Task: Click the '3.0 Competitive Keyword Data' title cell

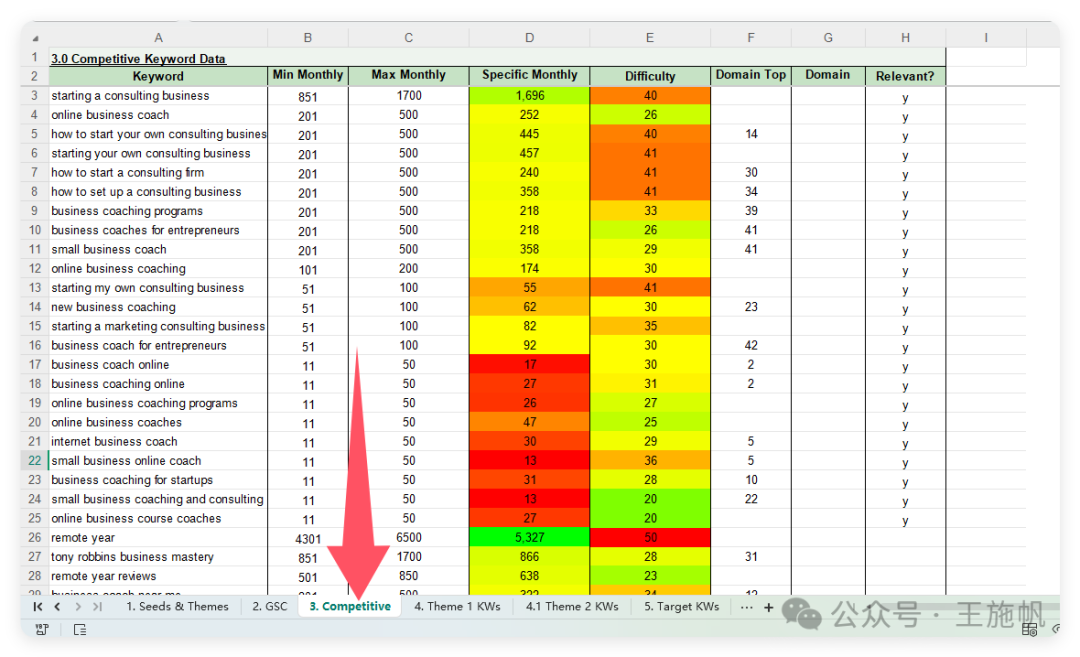Action: pyautogui.click(x=138, y=59)
